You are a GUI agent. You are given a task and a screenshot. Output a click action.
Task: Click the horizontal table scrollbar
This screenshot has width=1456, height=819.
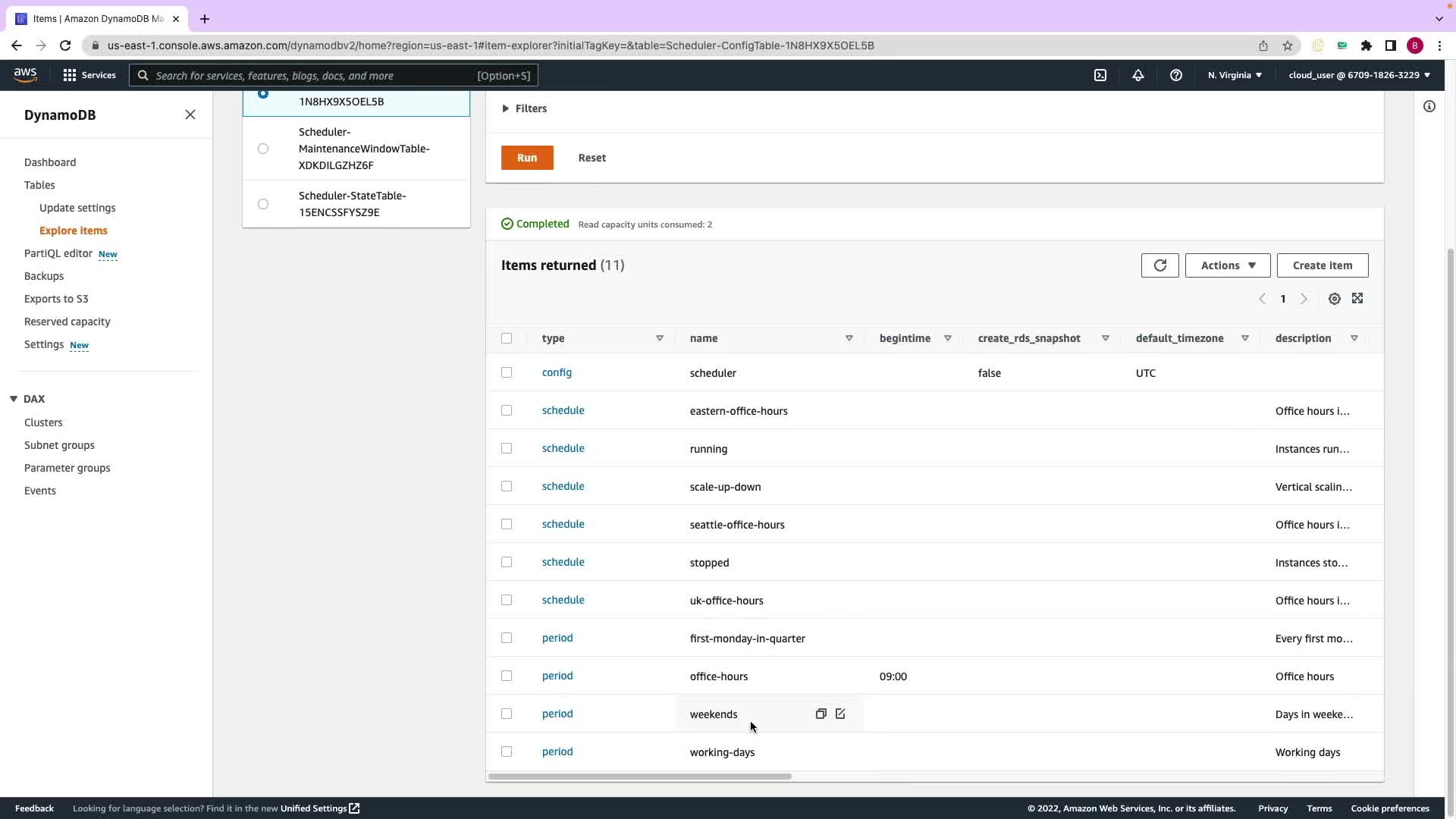coord(639,777)
